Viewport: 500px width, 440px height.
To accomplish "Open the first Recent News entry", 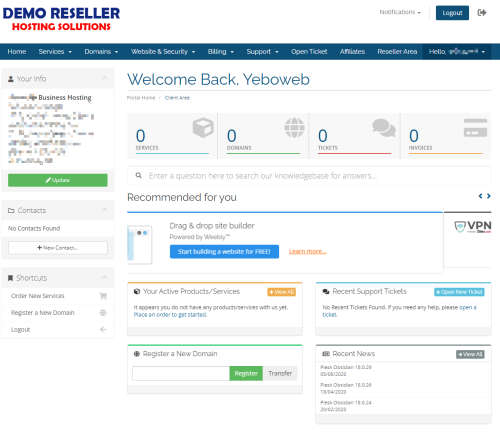I will [346, 367].
